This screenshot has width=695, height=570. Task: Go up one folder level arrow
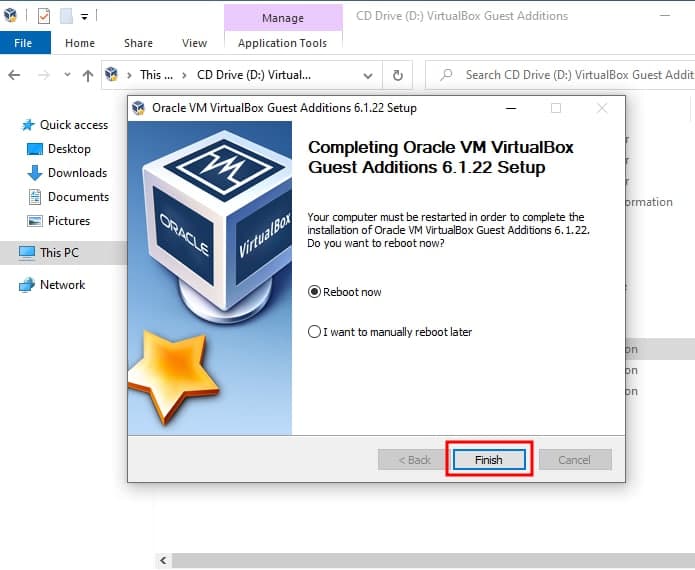tap(88, 75)
